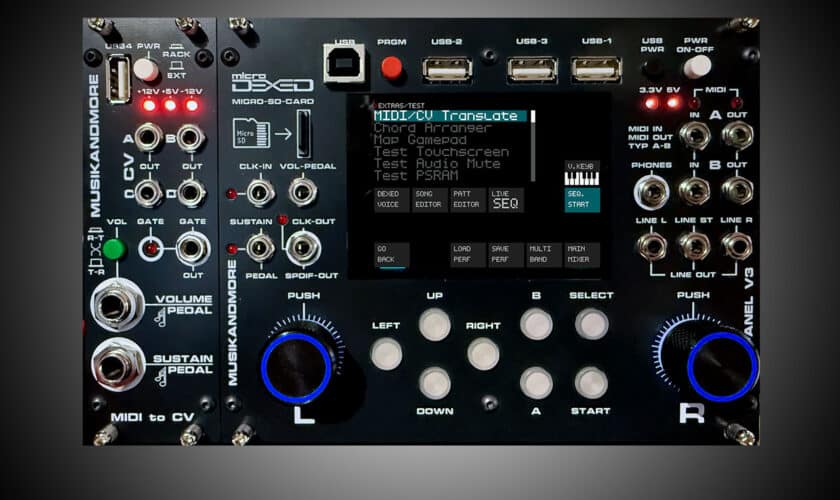Click the Micro SD card icon
840x500 pixels.
pyautogui.click(x=251, y=133)
